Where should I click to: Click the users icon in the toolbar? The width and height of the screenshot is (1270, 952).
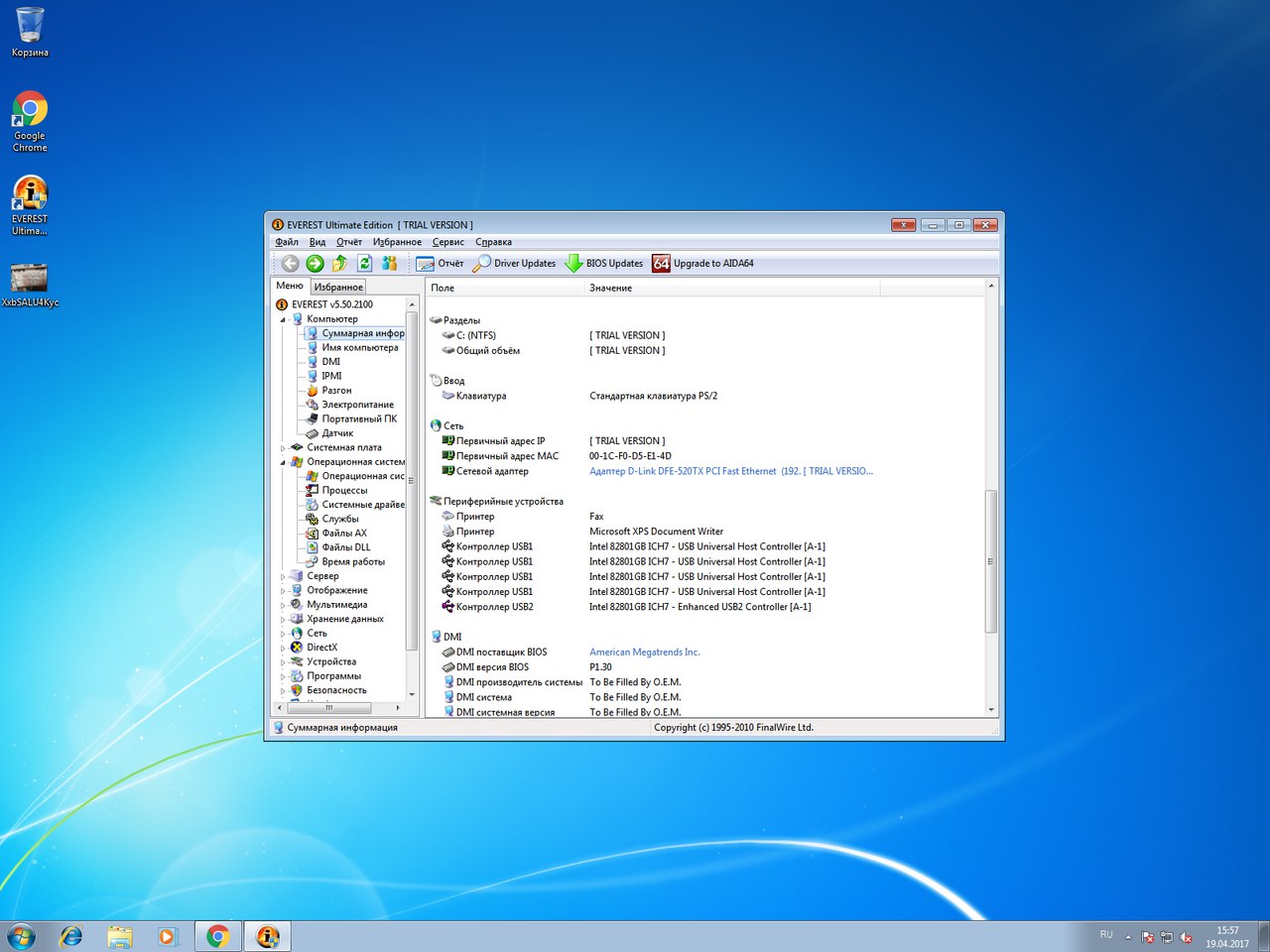point(390,263)
